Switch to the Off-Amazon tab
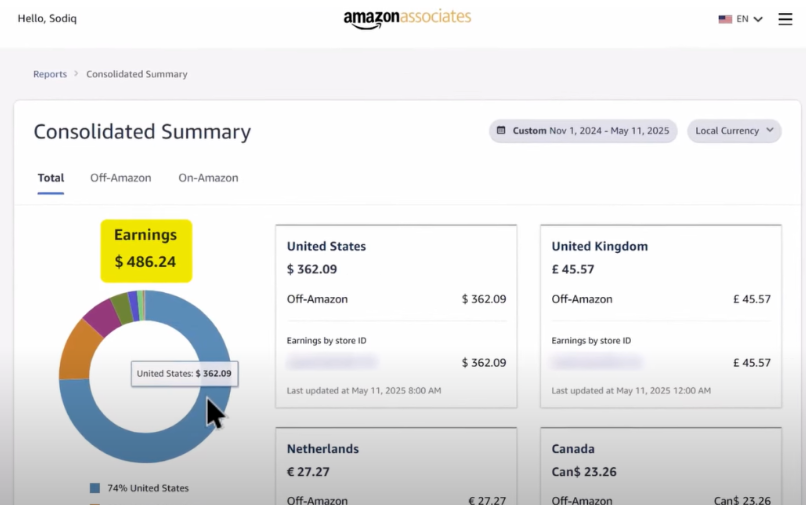Screen dimensions: 806x505 121,178
